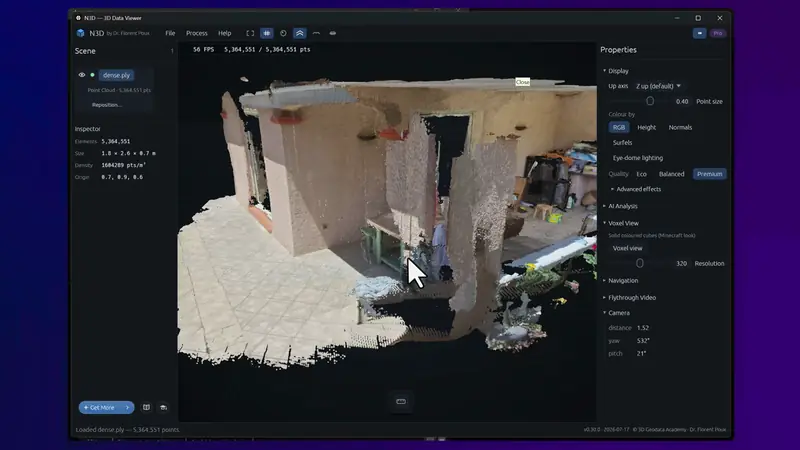Toggle the Surfels option

[x=622, y=143]
